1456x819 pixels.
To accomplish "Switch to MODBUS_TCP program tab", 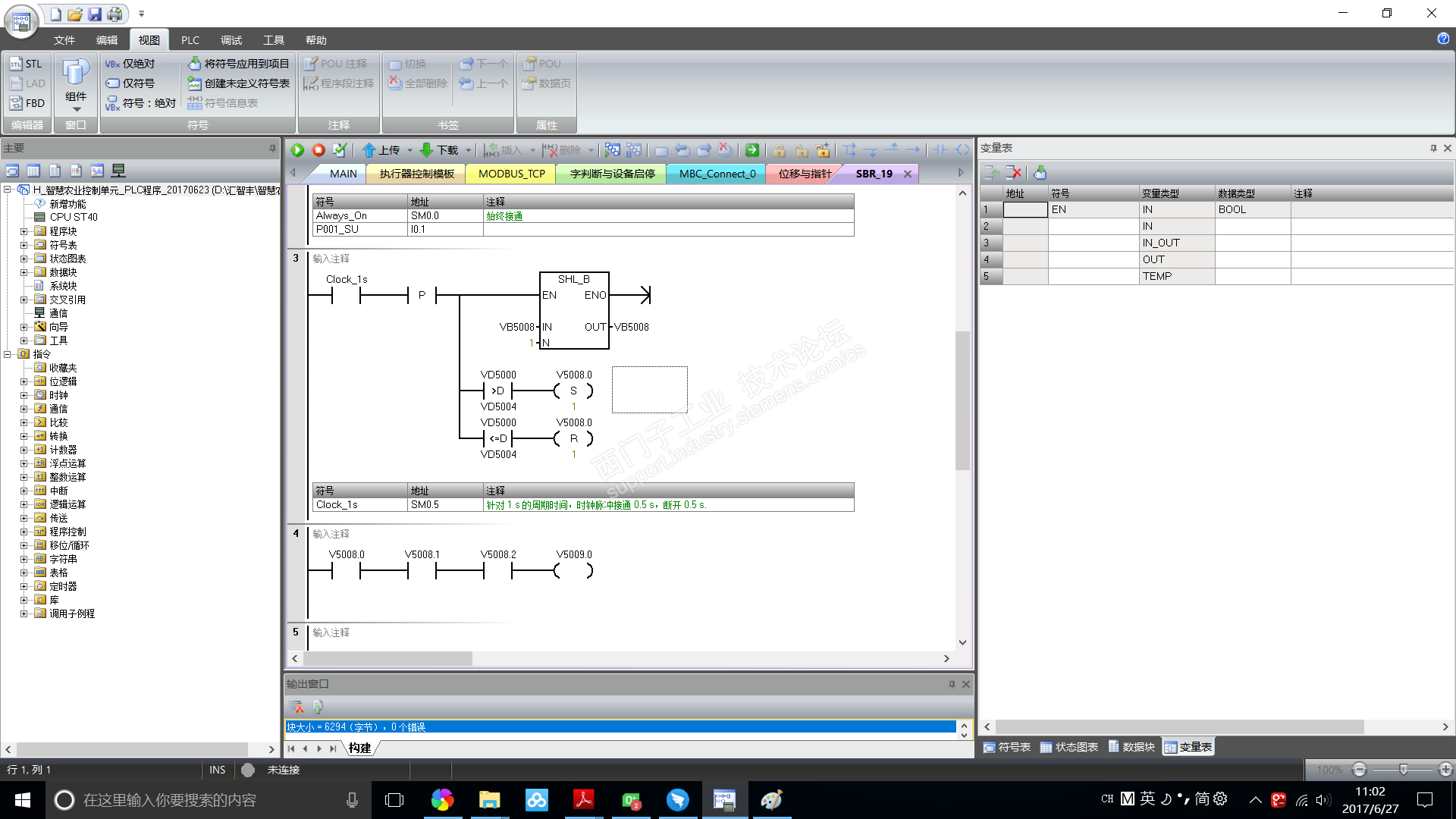I will click(x=511, y=174).
